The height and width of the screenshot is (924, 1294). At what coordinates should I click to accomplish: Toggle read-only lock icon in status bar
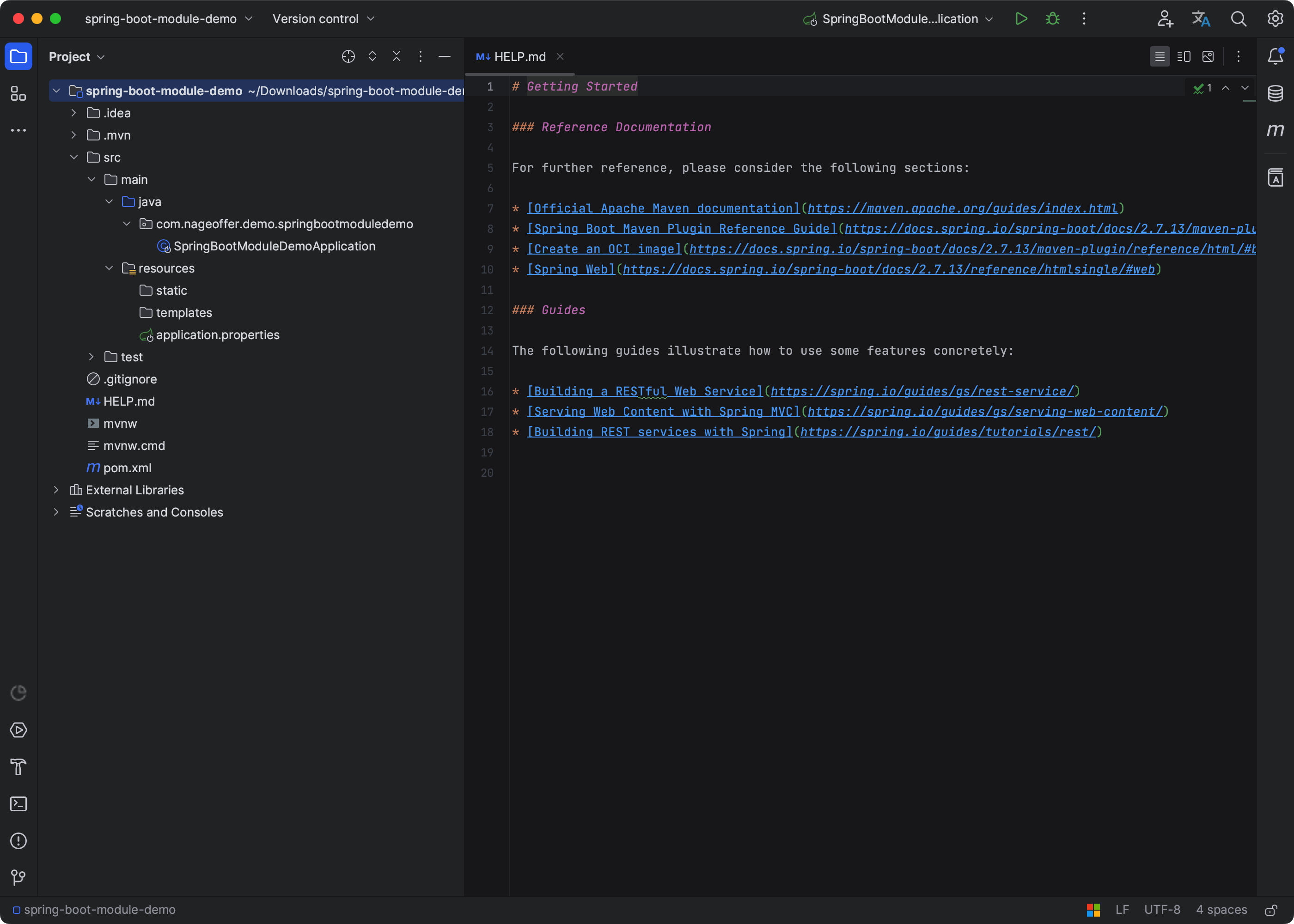click(x=1271, y=910)
